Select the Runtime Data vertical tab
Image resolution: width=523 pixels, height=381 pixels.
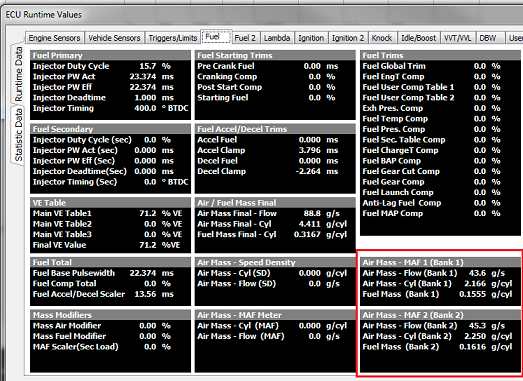pyautogui.click(x=18, y=74)
